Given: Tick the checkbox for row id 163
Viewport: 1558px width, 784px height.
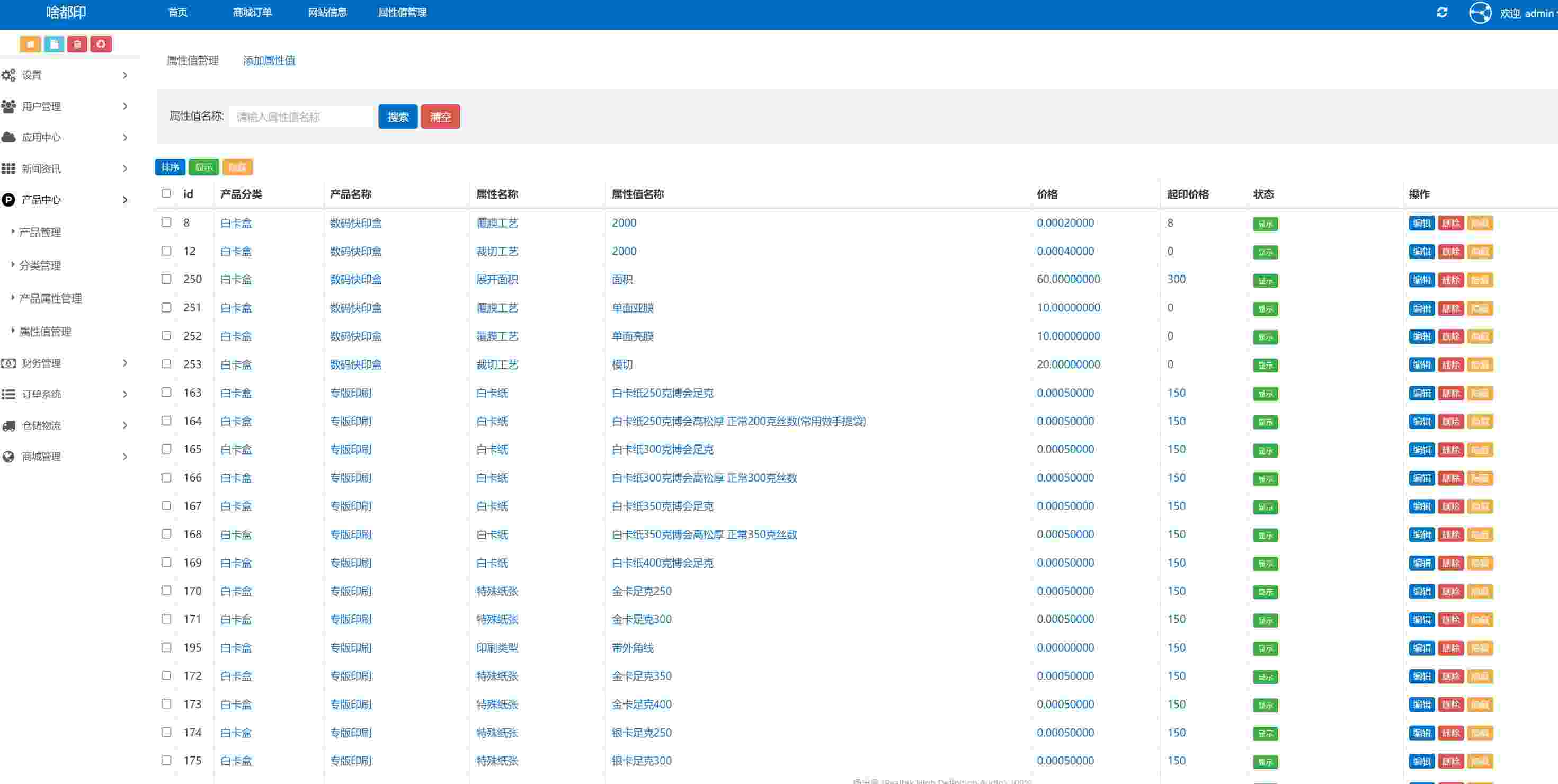Looking at the screenshot, I should point(166,393).
